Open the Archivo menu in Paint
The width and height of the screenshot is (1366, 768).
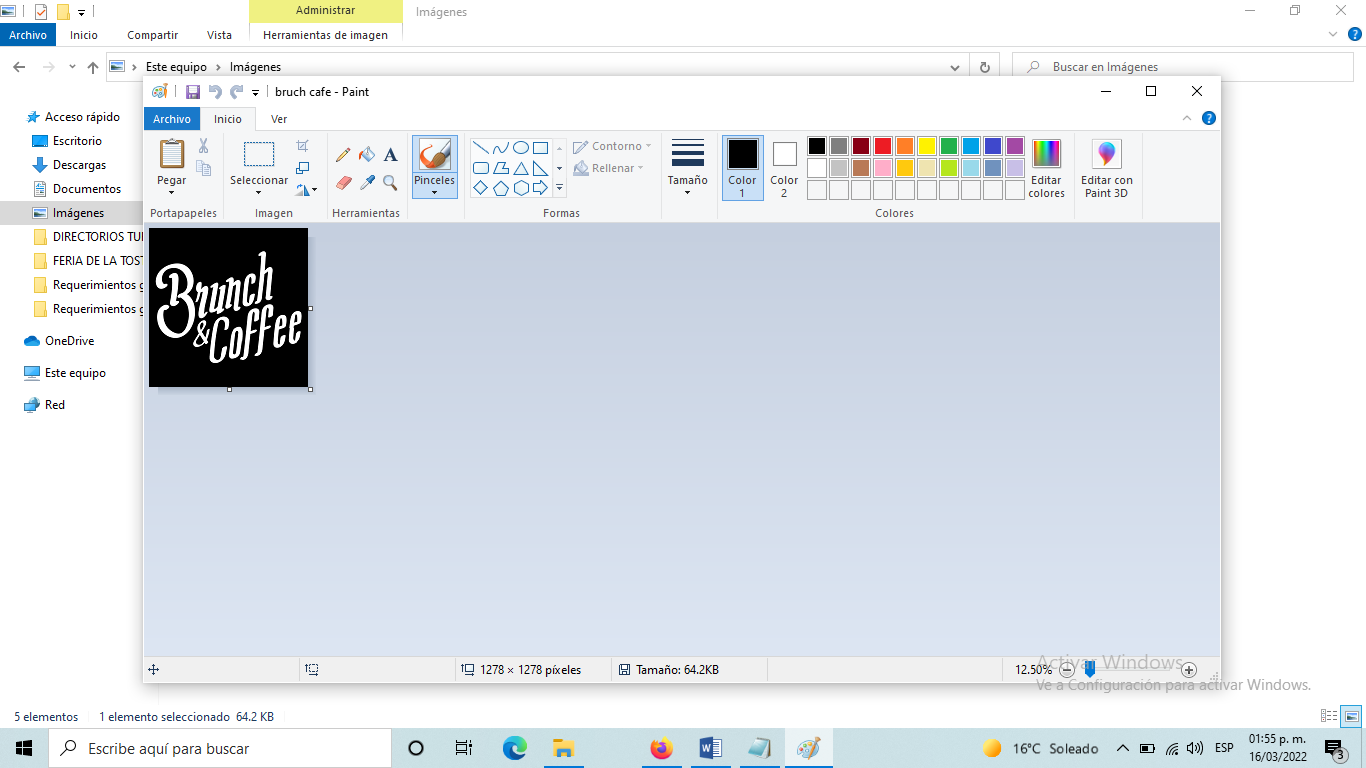point(172,119)
